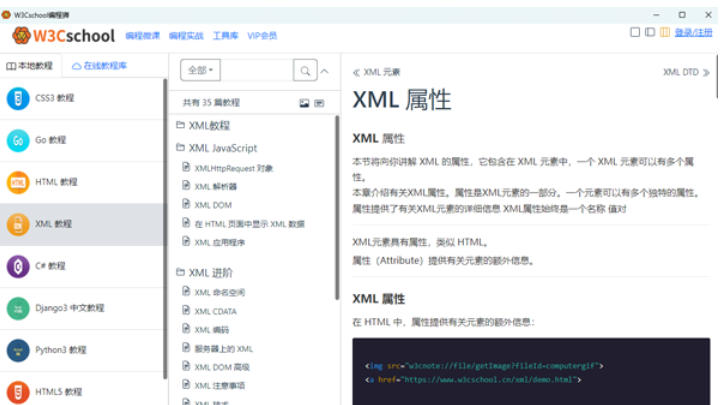The image size is (720, 405).
Task: Maximize the W3Cschool window
Action: 682,15
